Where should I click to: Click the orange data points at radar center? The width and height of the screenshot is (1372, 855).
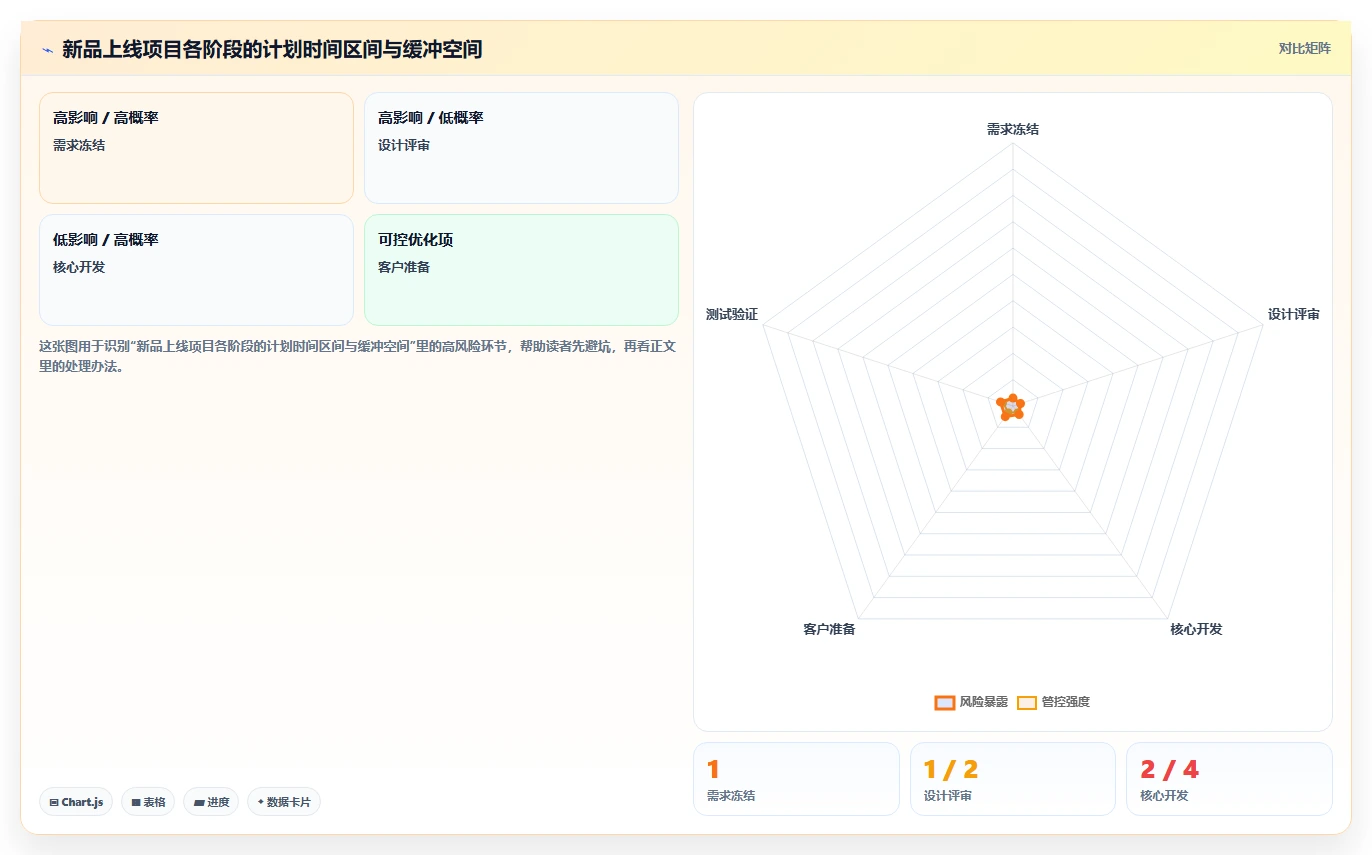point(1012,407)
